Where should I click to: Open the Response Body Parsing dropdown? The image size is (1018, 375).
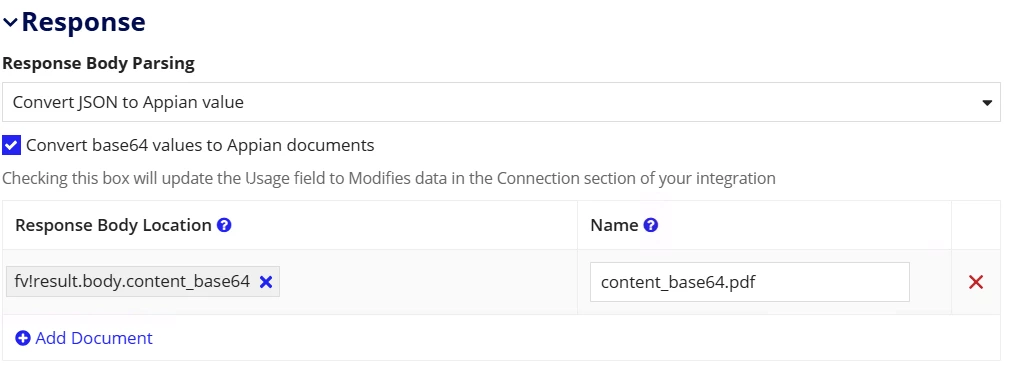click(x=501, y=102)
